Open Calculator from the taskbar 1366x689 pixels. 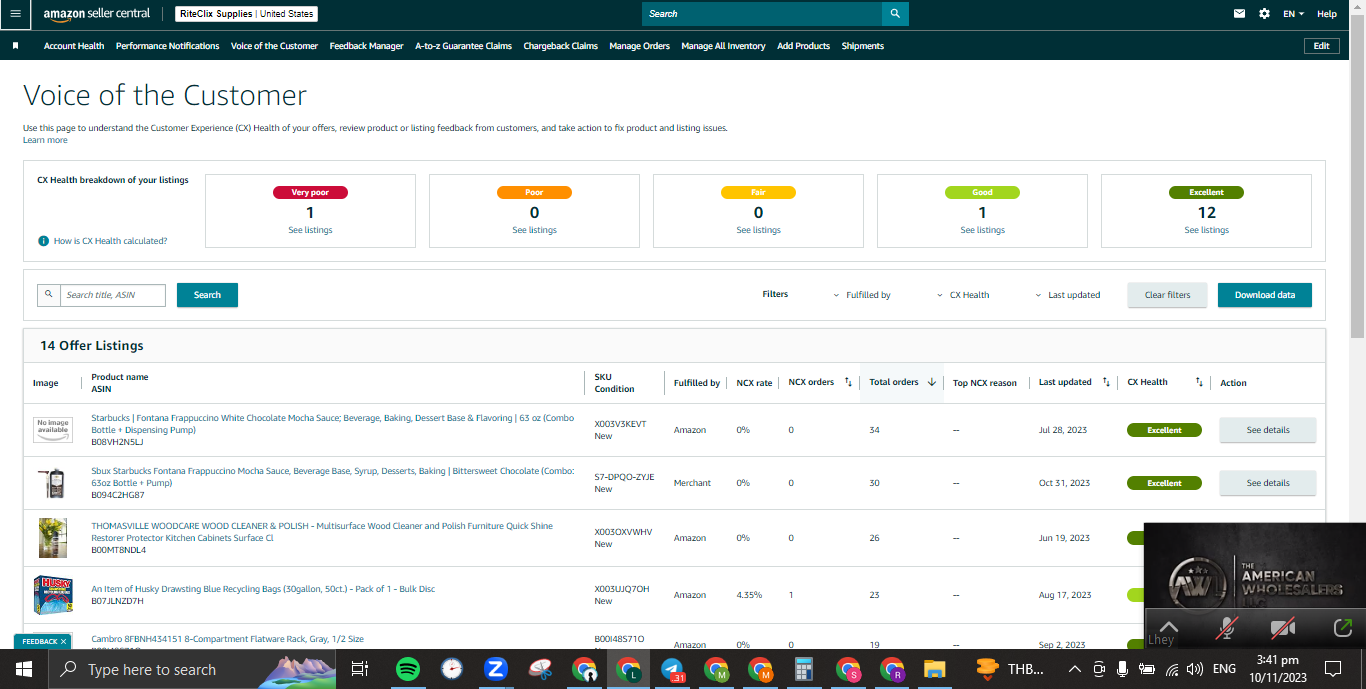tap(803, 669)
